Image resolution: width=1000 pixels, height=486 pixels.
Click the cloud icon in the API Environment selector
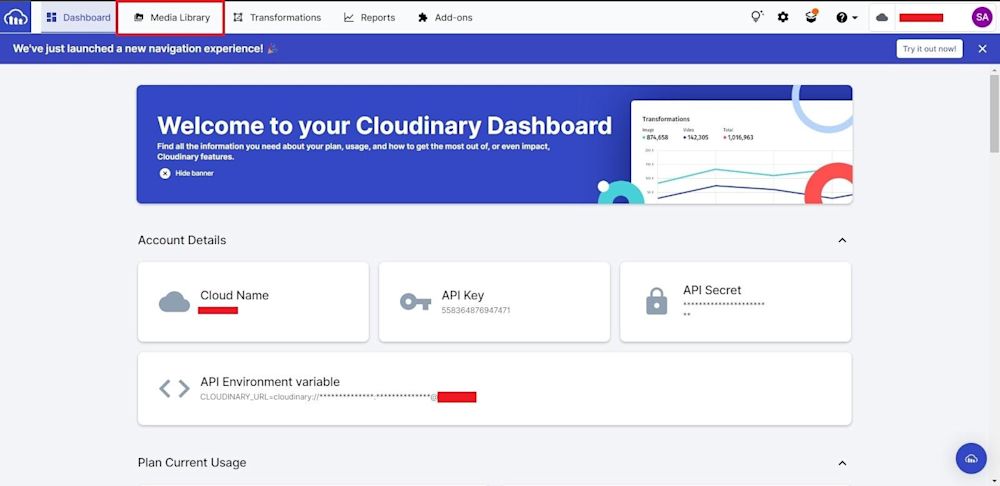pos(882,17)
